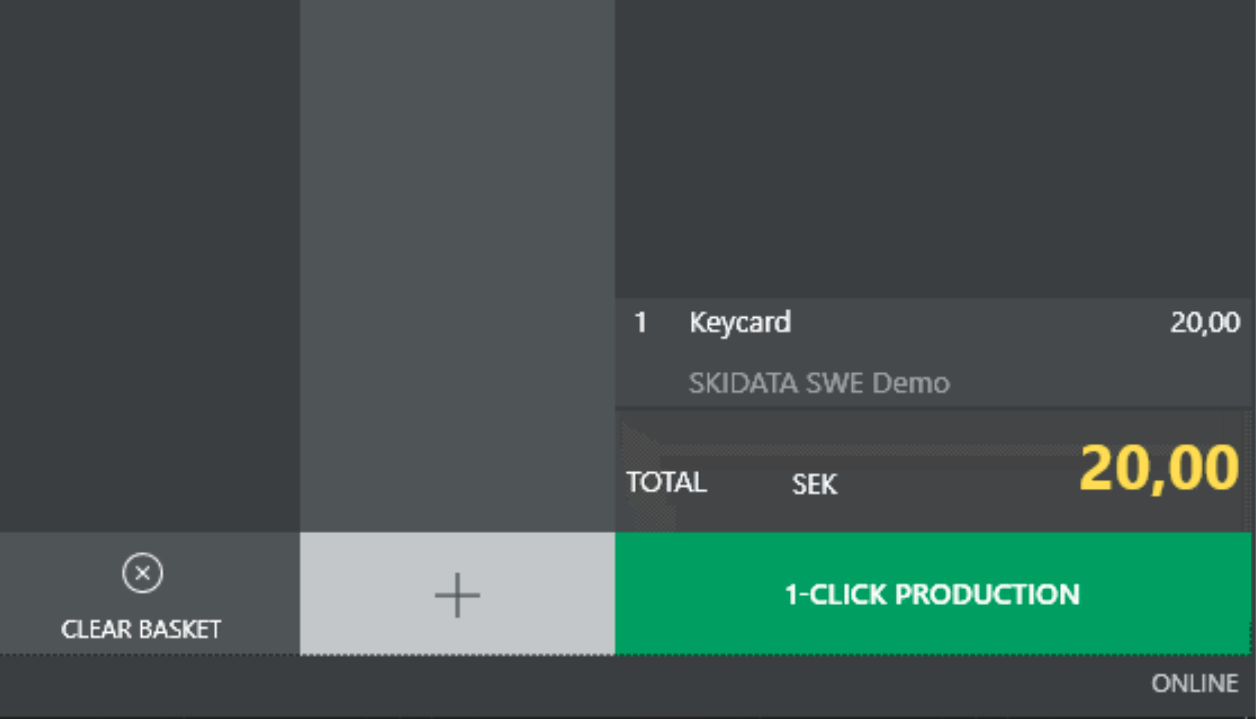
Task: Click the yellow total amount 20,00
Action: point(1159,468)
